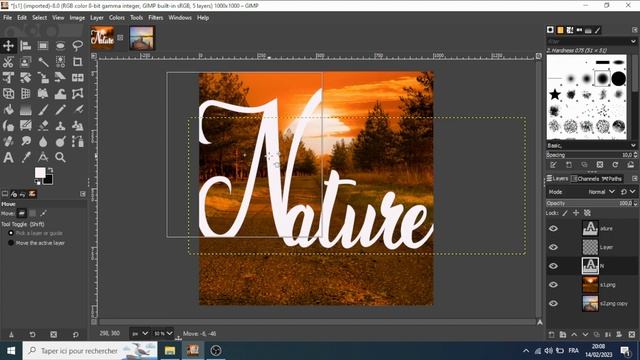640x360 pixels.
Task: Adjust the layer Opacity slider
Action: point(591,203)
